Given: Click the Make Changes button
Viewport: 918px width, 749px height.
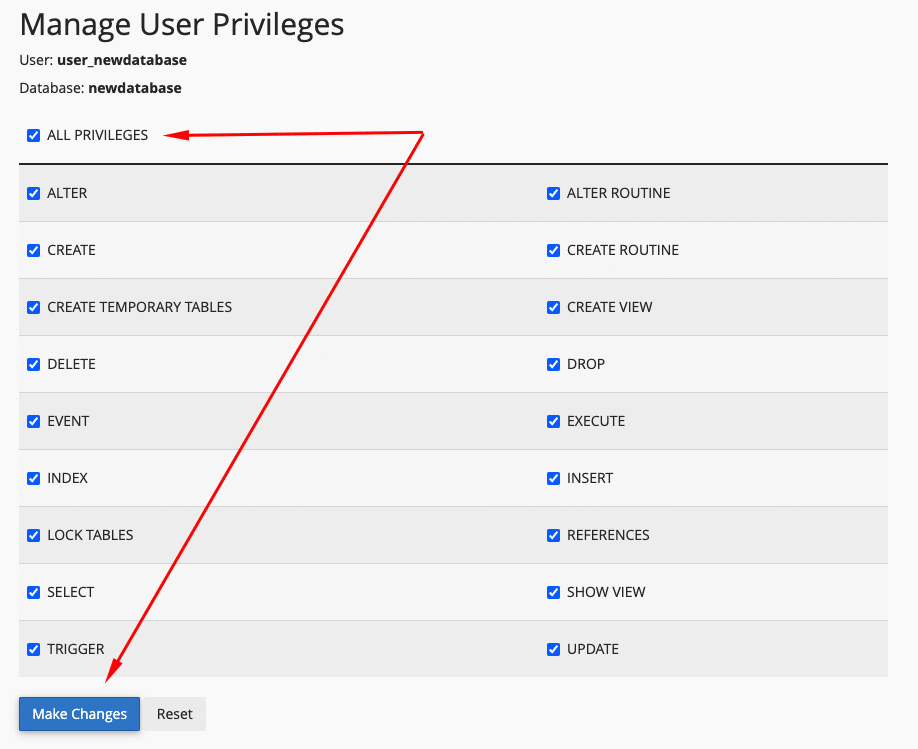Looking at the screenshot, I should [80, 714].
